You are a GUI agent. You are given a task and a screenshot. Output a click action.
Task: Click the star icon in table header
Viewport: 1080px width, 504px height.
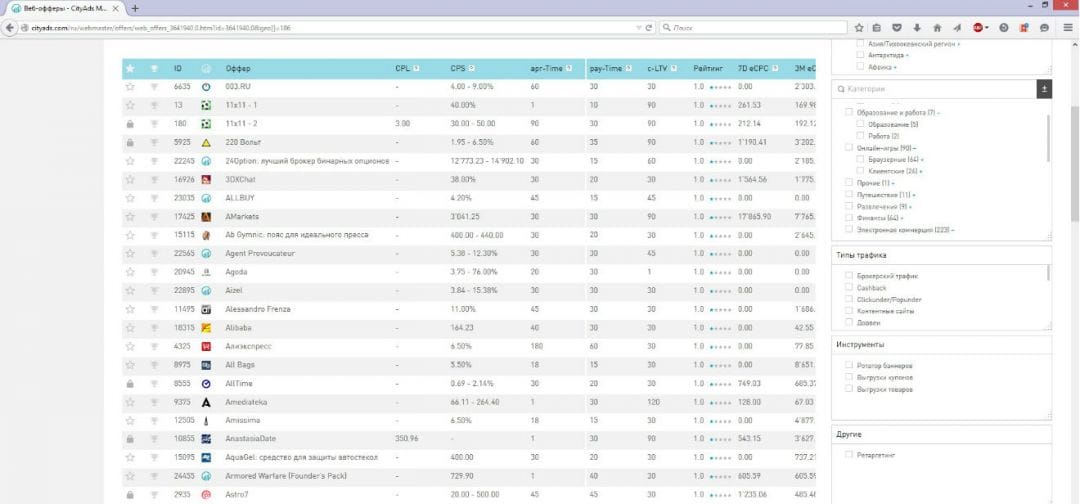[x=130, y=69]
